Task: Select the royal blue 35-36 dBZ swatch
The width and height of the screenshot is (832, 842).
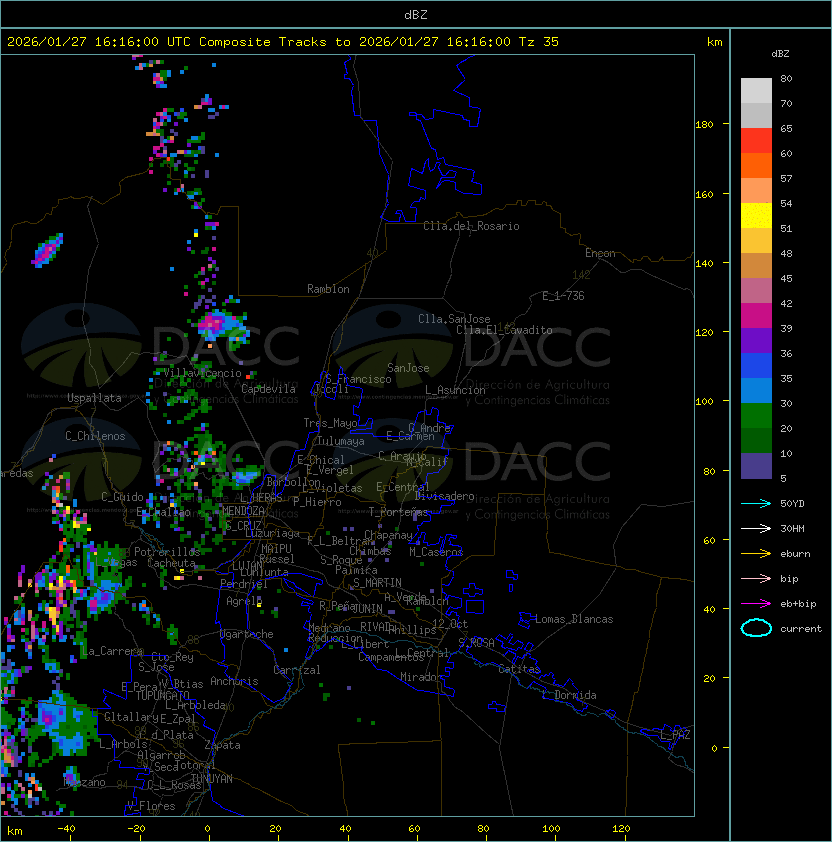Action: pyautogui.click(x=756, y=366)
